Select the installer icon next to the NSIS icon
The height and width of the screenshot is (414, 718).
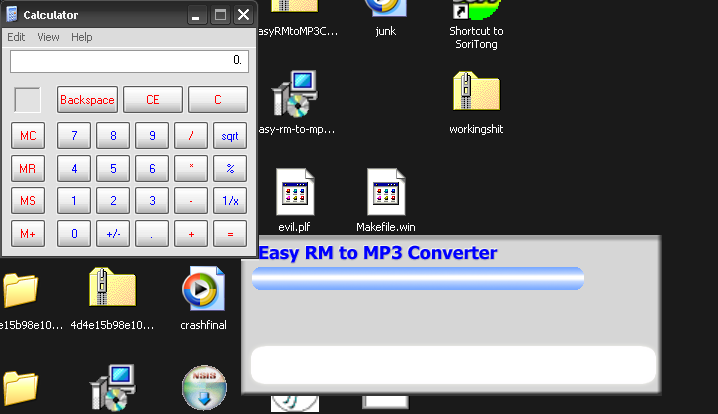click(113, 387)
